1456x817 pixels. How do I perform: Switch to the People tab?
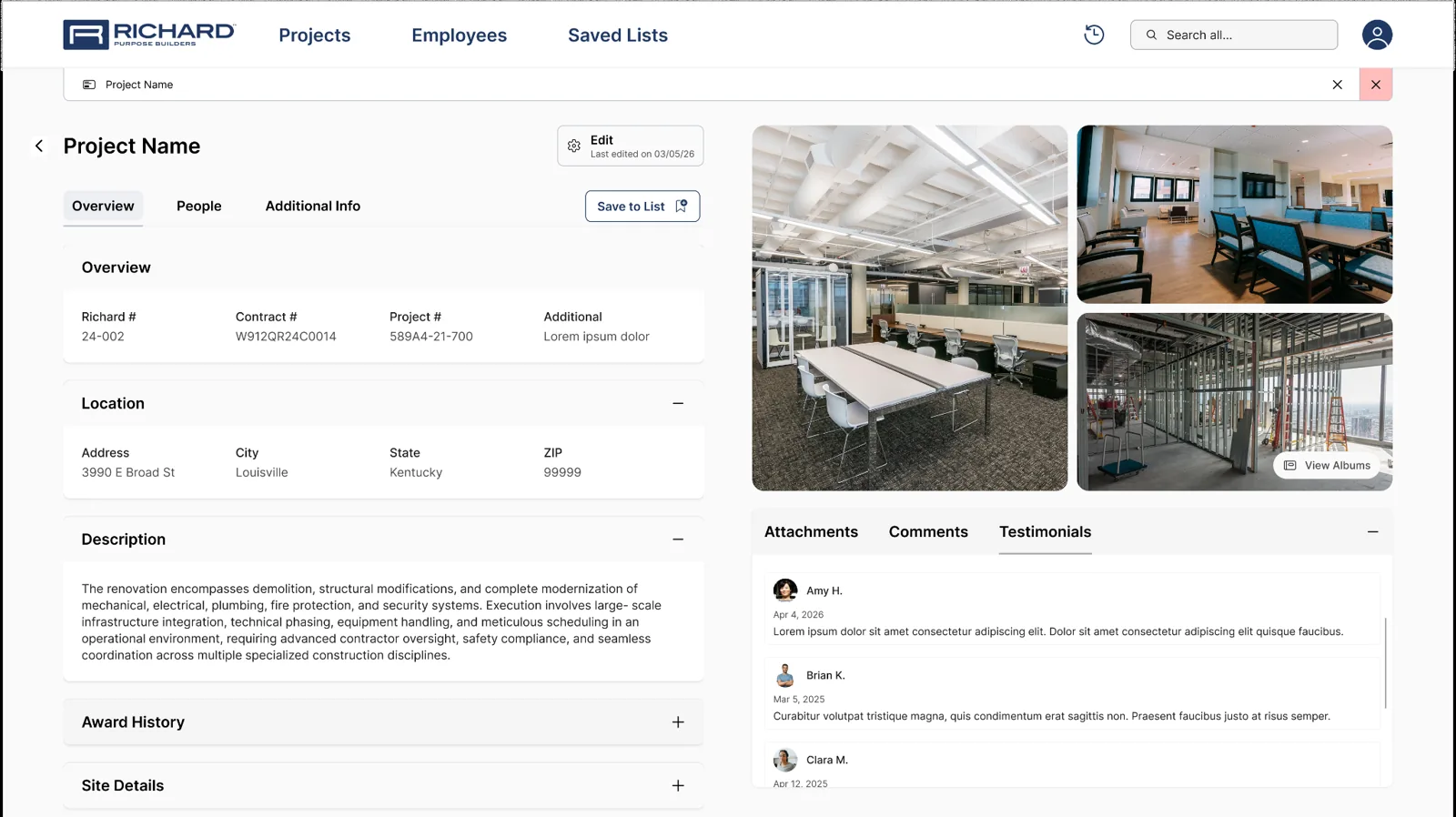199,207
